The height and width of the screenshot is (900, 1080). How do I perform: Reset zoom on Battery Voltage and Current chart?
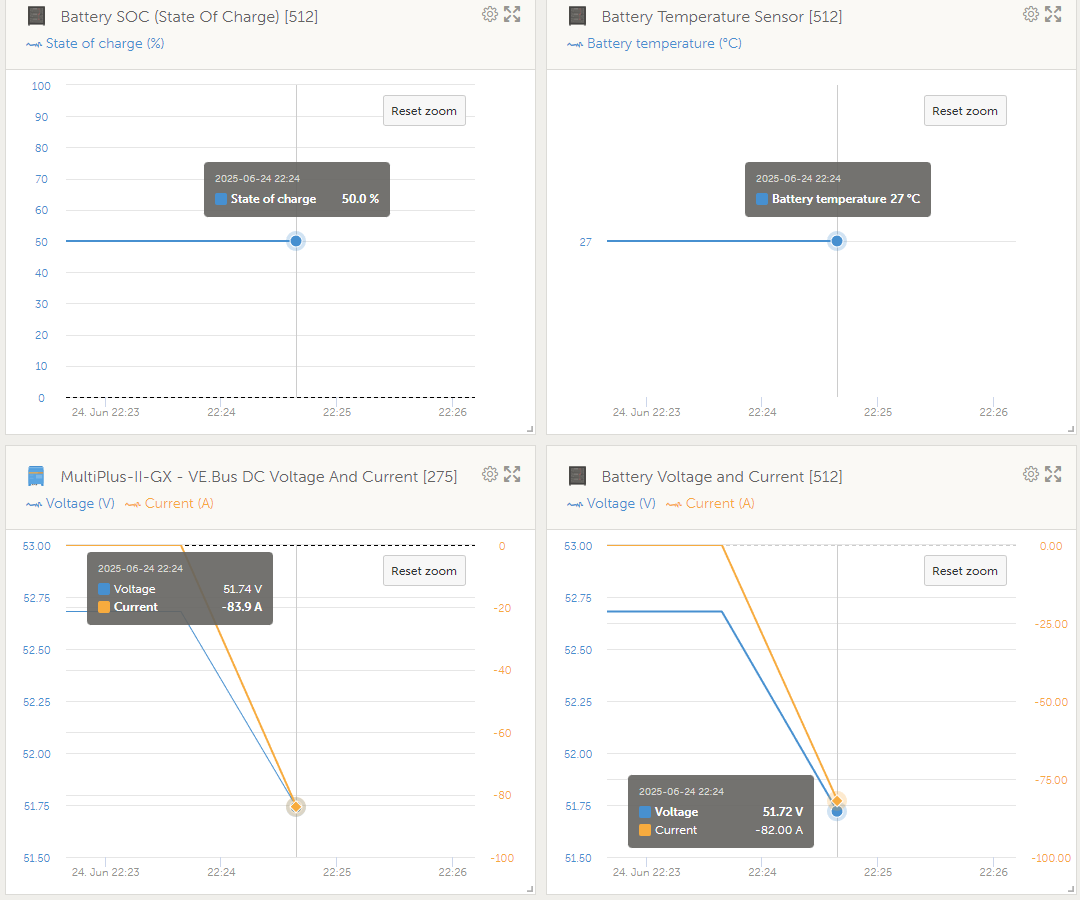point(965,571)
